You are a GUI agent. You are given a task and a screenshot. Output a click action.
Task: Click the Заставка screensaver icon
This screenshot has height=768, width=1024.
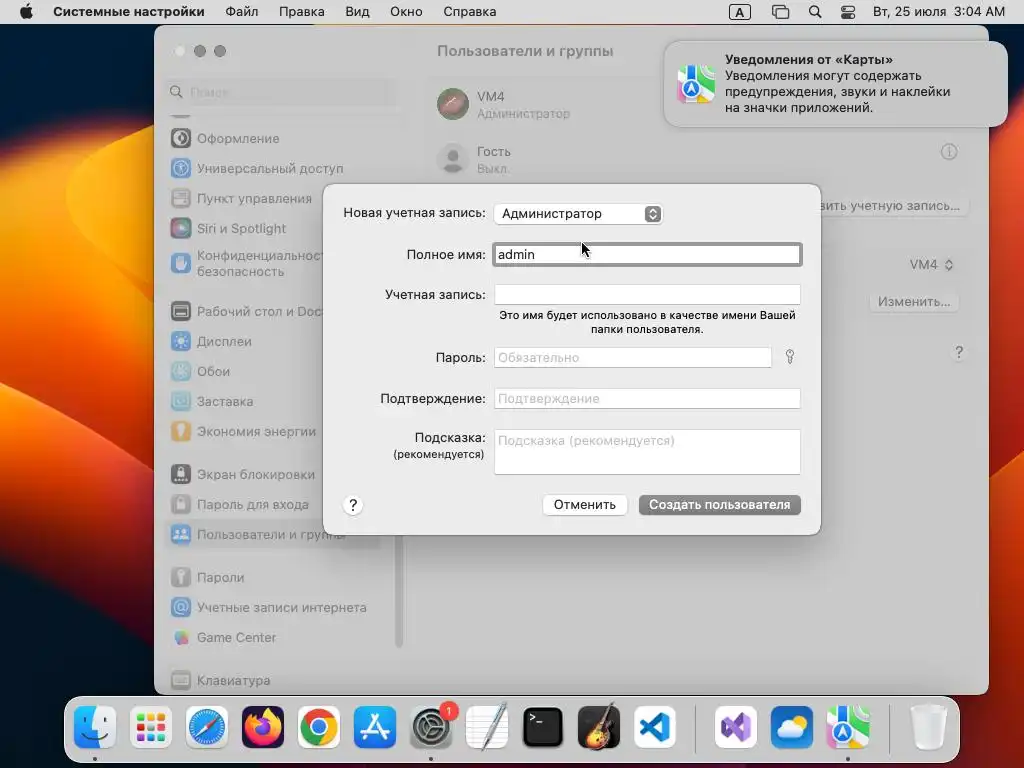[181, 402]
